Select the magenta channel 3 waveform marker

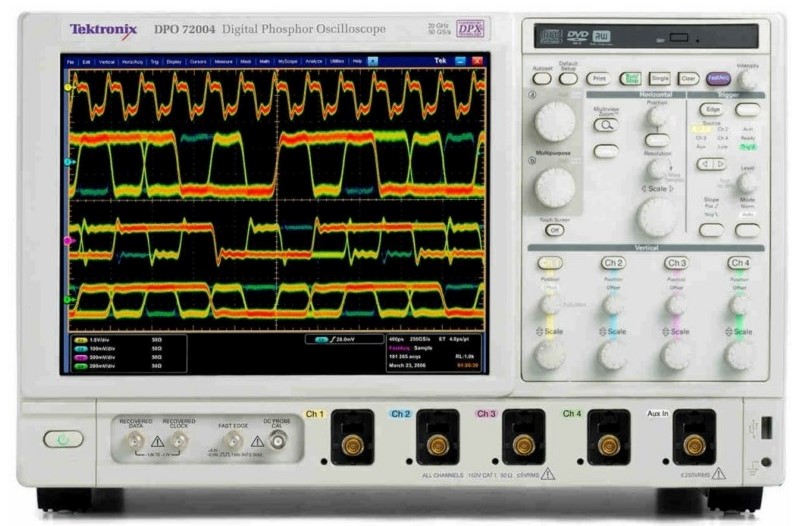tap(69, 241)
